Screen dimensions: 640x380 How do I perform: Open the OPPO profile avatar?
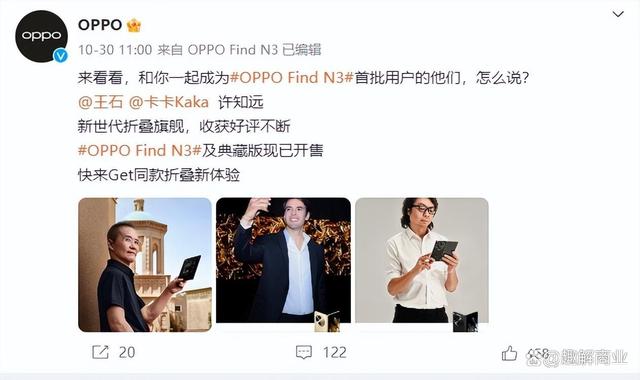41,36
